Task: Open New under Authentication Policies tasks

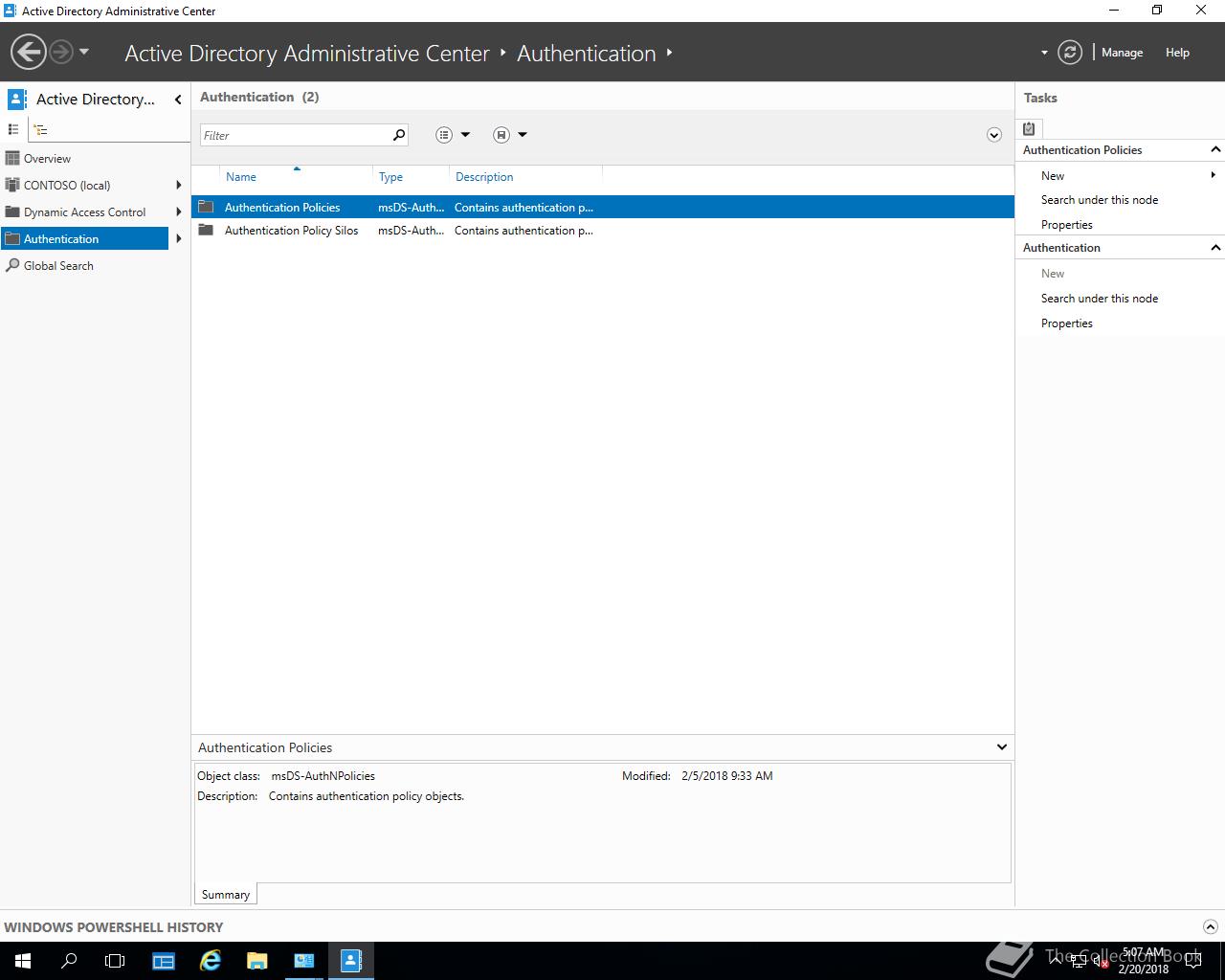Action: (1053, 176)
